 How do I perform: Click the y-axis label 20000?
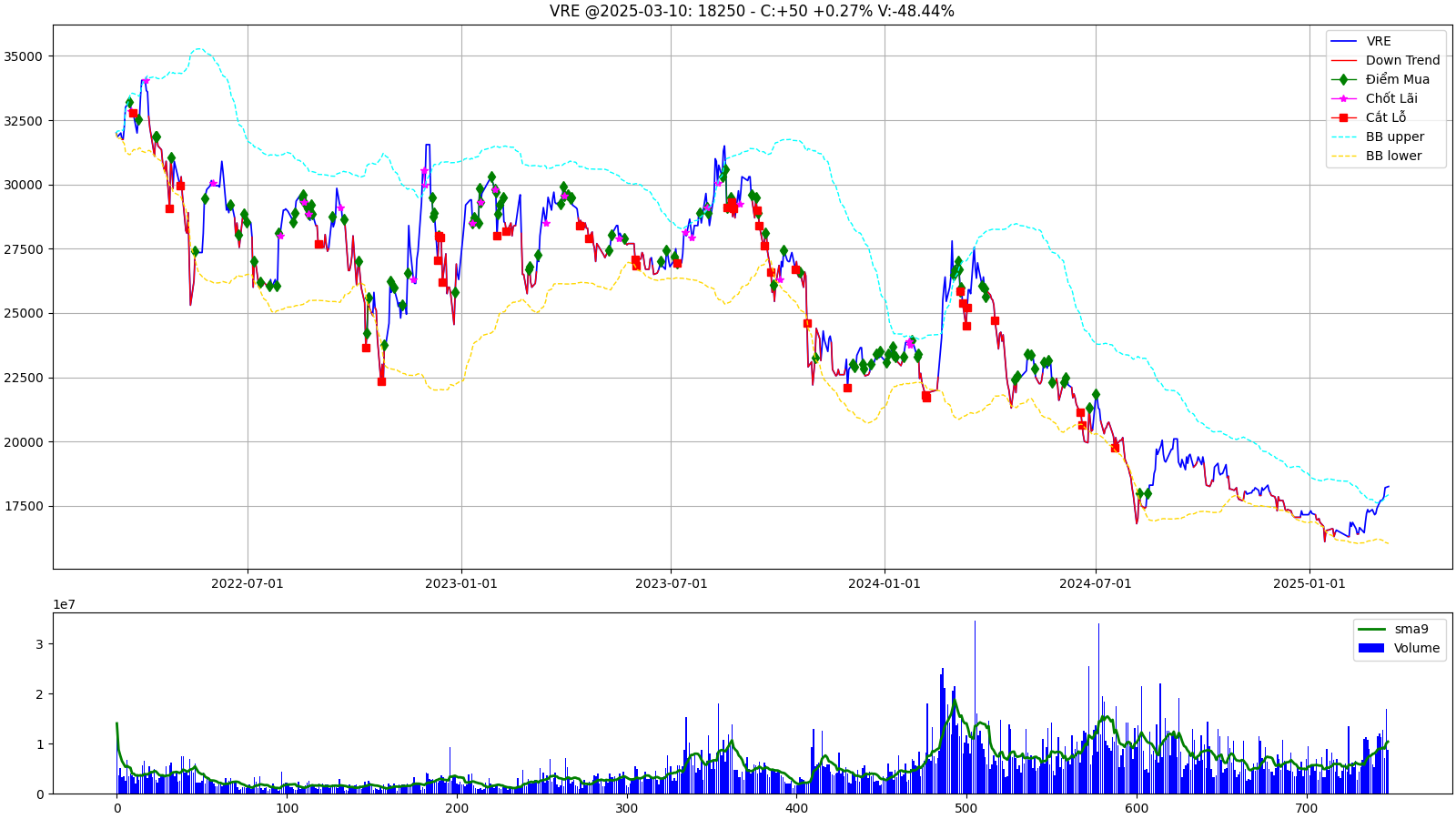(24, 442)
